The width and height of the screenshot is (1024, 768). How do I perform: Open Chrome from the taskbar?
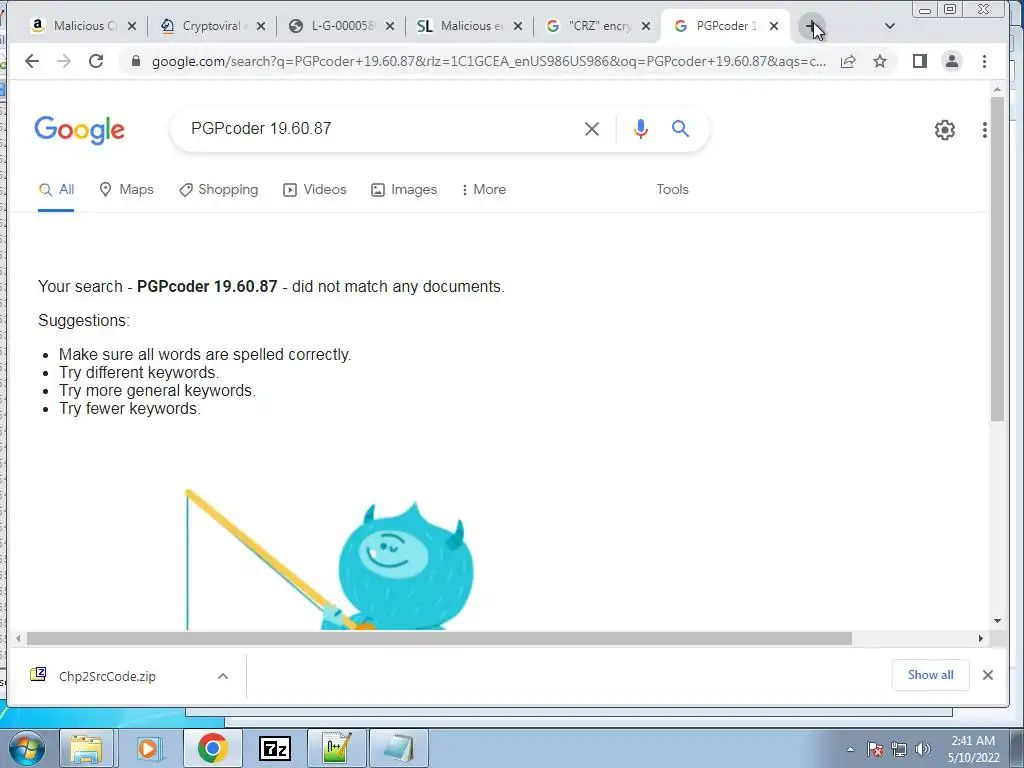click(212, 748)
